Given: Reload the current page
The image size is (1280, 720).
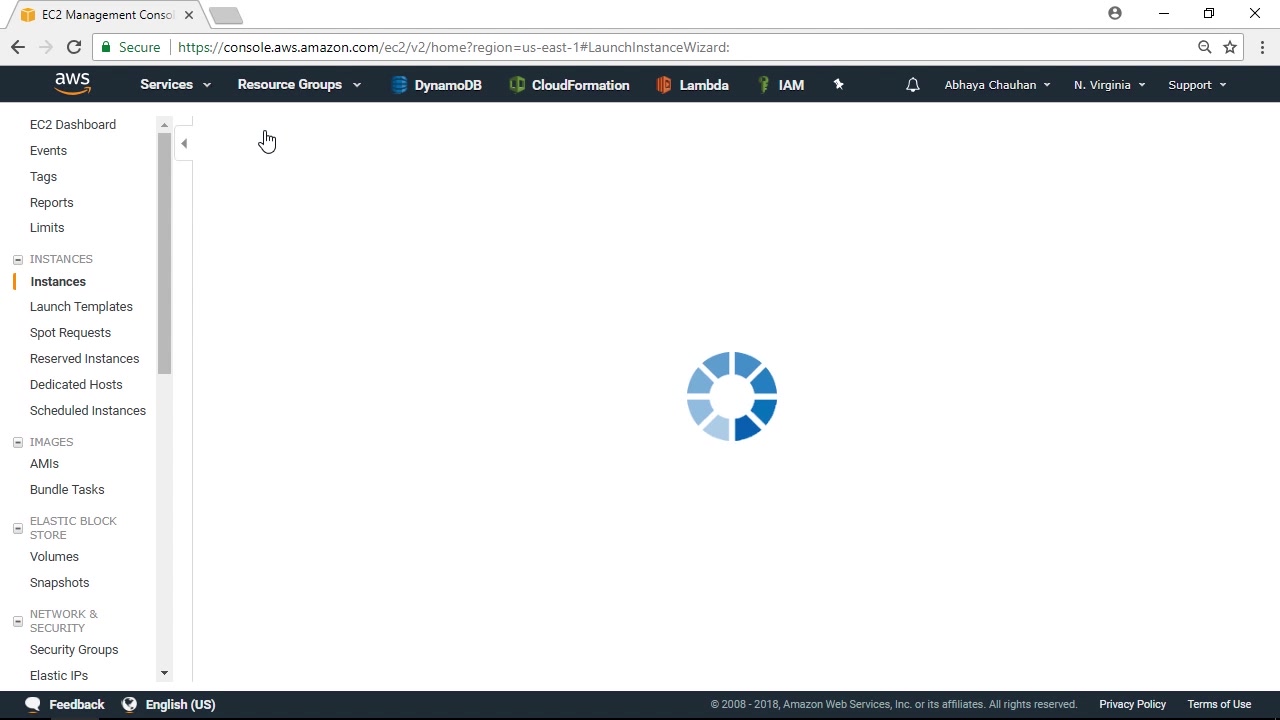Looking at the screenshot, I should click(x=74, y=47).
